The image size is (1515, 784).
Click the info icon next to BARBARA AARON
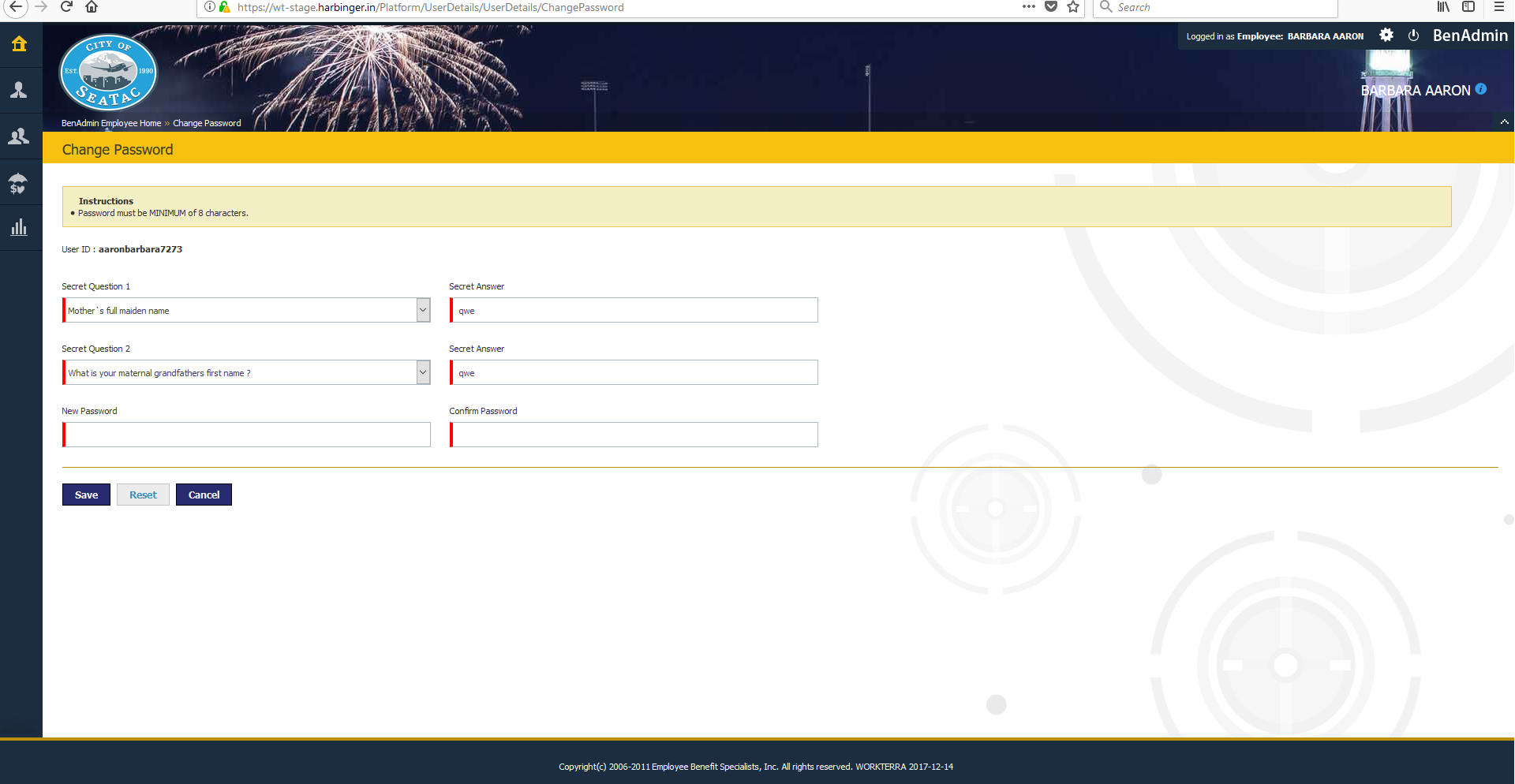click(1482, 89)
